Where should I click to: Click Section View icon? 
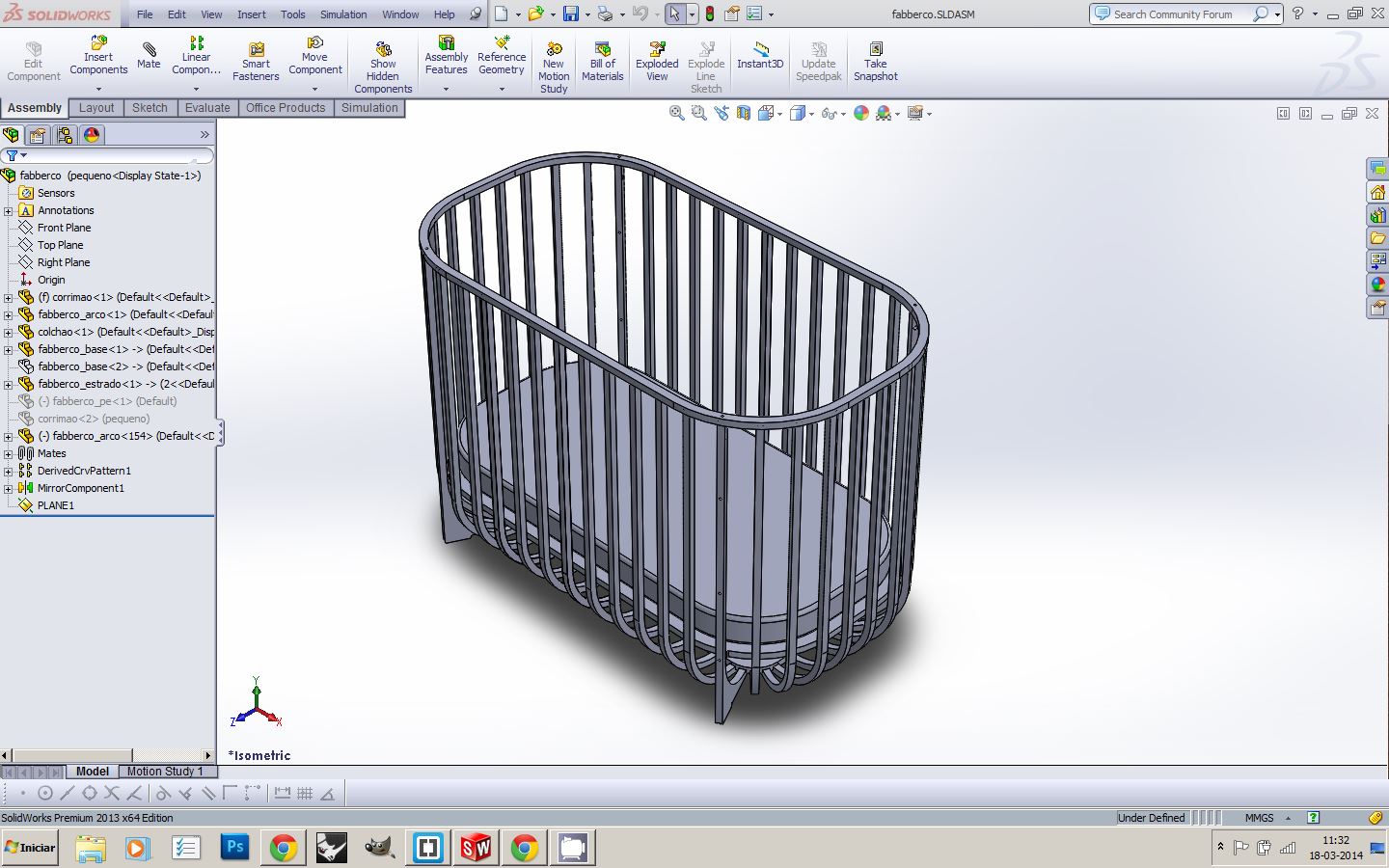pos(744,113)
